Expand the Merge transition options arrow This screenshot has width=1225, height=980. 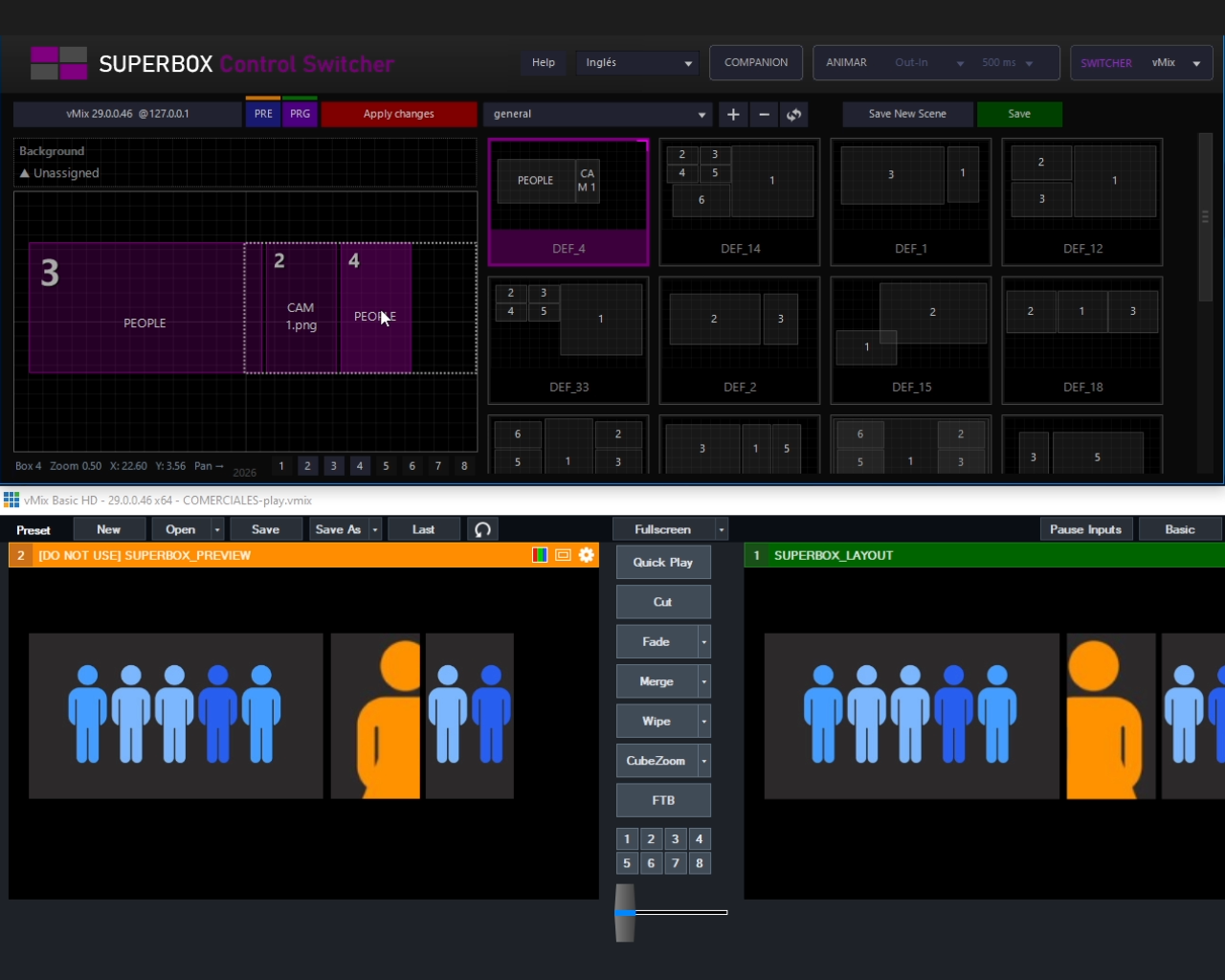704,681
